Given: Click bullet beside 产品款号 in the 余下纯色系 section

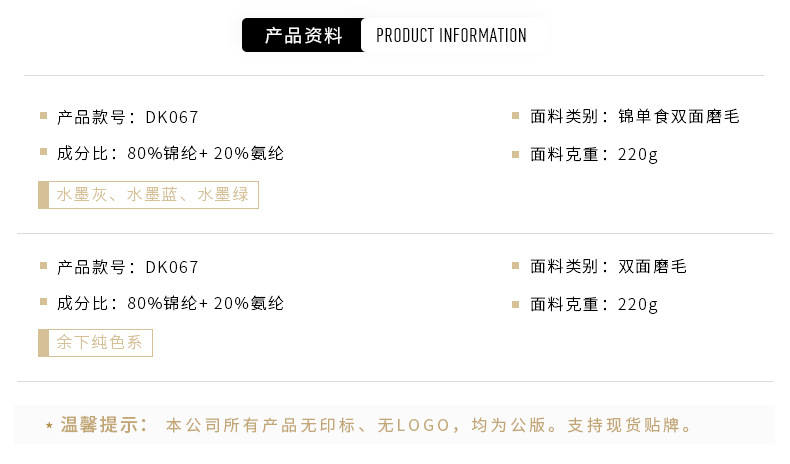Looking at the screenshot, I should pos(43,266).
